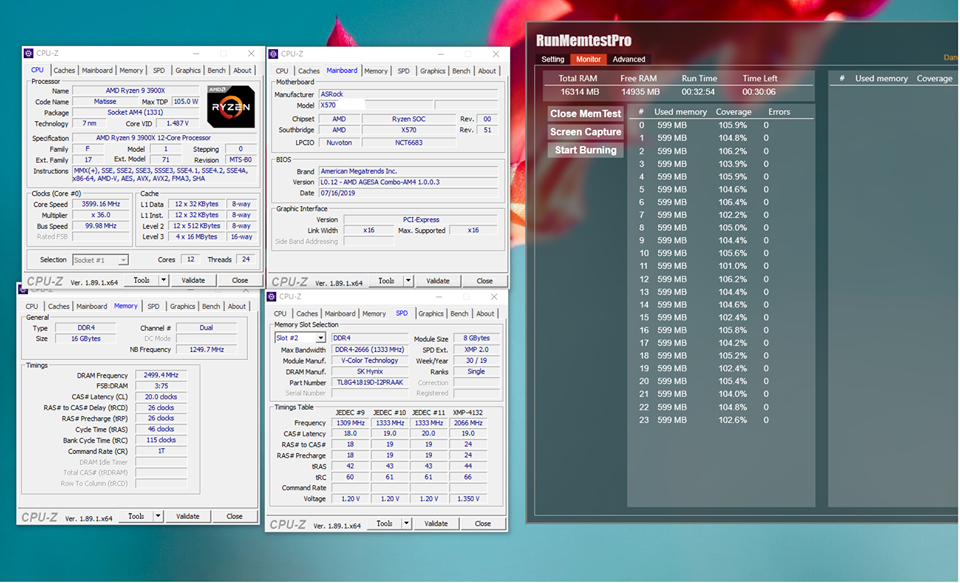Image resolution: width=960 pixels, height=583 pixels.
Task: Open Graphics tab in Memory window
Action: click(182, 306)
